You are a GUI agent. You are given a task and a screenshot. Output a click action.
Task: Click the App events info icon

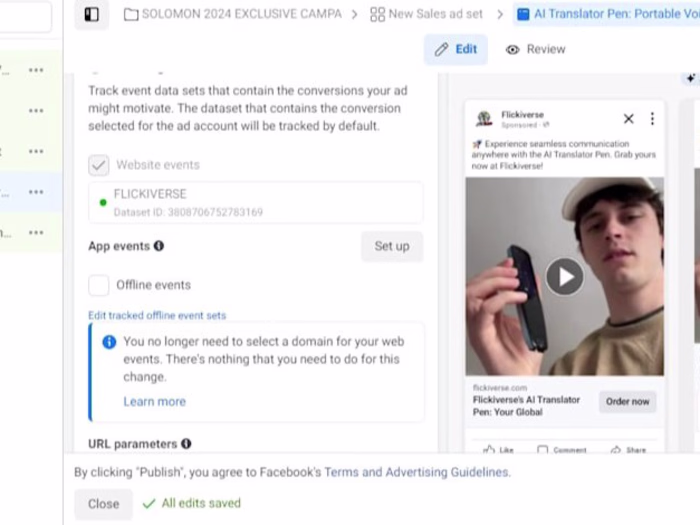[159, 246]
